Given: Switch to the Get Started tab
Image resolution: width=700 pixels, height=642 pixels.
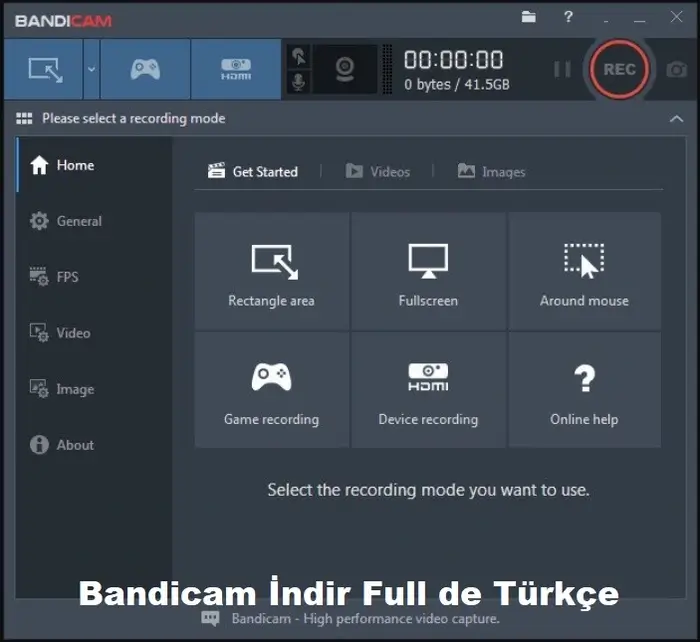Looking at the screenshot, I should 253,171.
